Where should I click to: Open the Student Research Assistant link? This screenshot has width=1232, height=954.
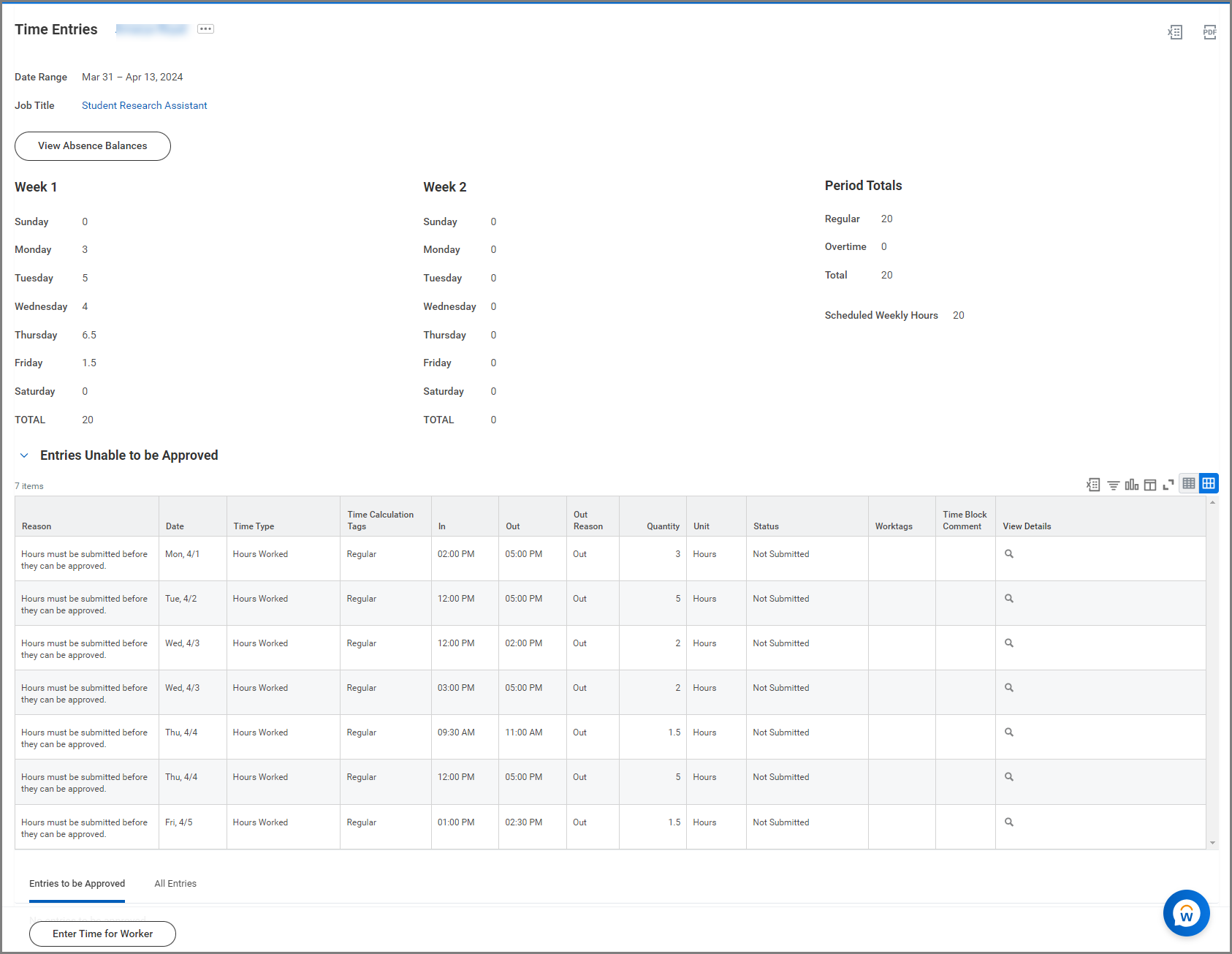point(144,105)
